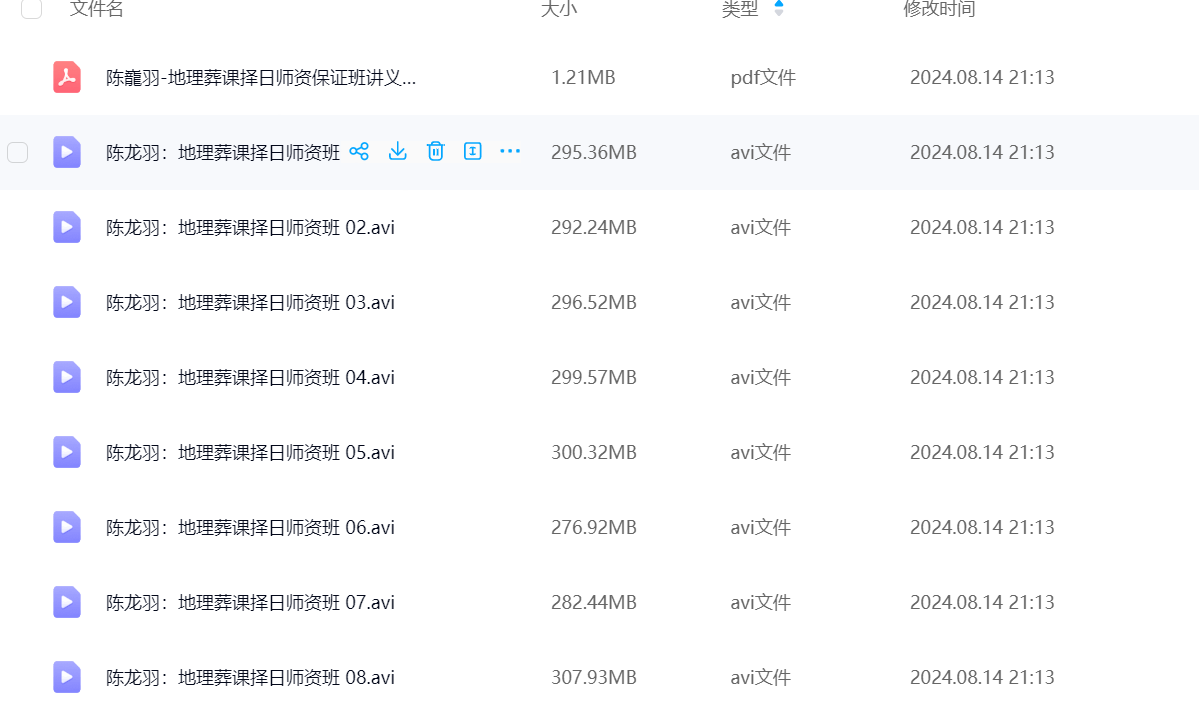Select the 04.avi row at its 299.57MB size

click(x=593, y=377)
